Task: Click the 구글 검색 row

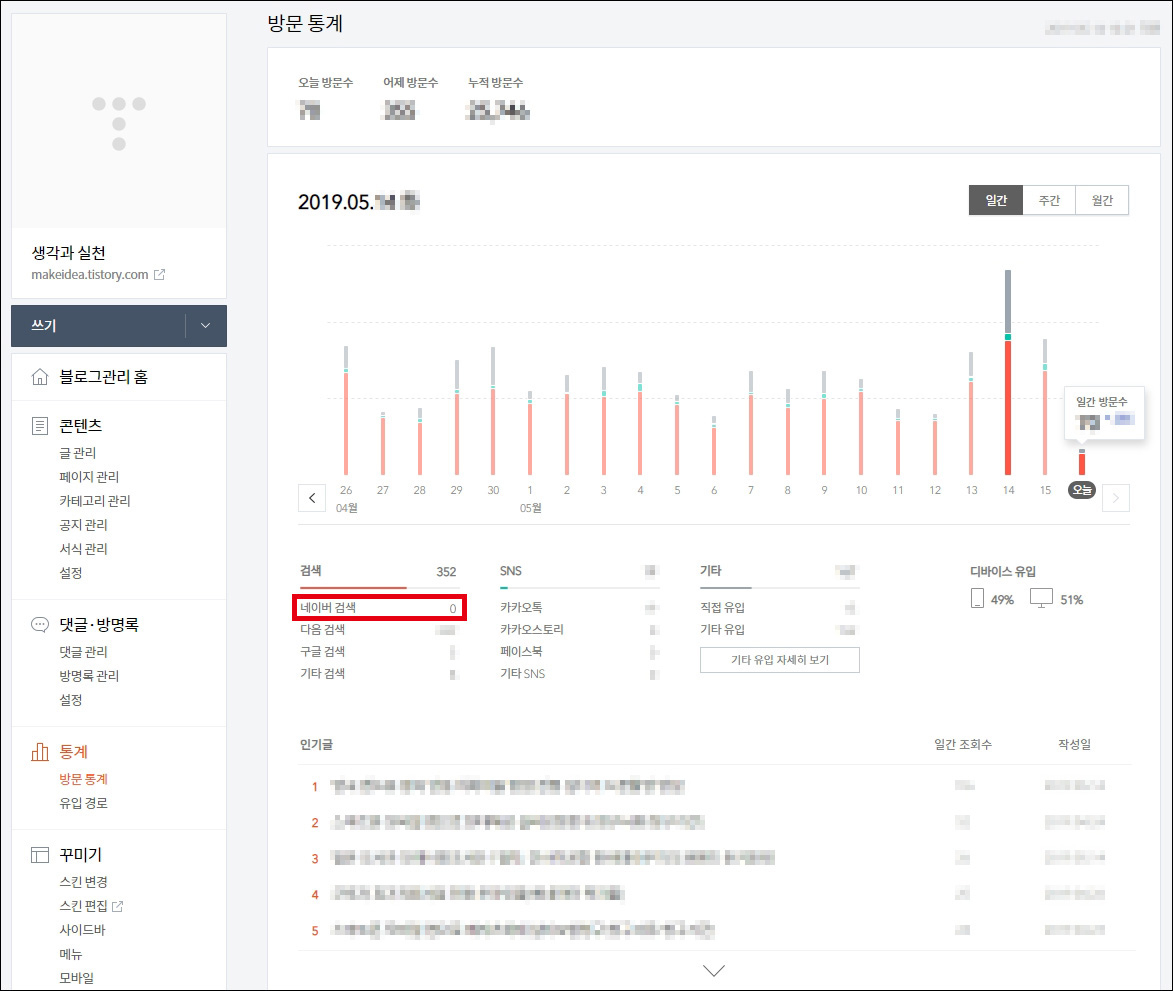Action: click(378, 651)
